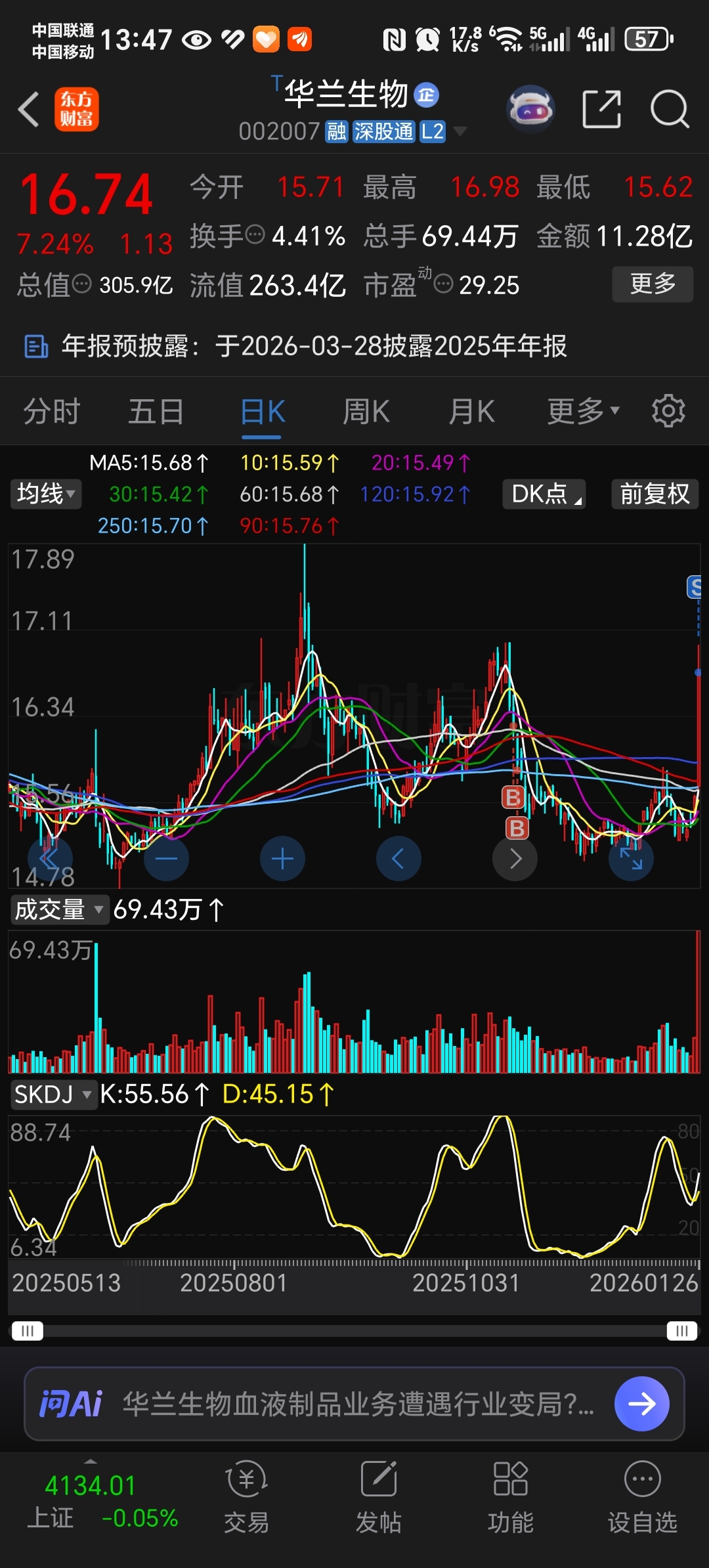The width and height of the screenshot is (709, 1568).
Task: Tap 流值 263.4亿 value
Action: pyautogui.click(x=297, y=285)
